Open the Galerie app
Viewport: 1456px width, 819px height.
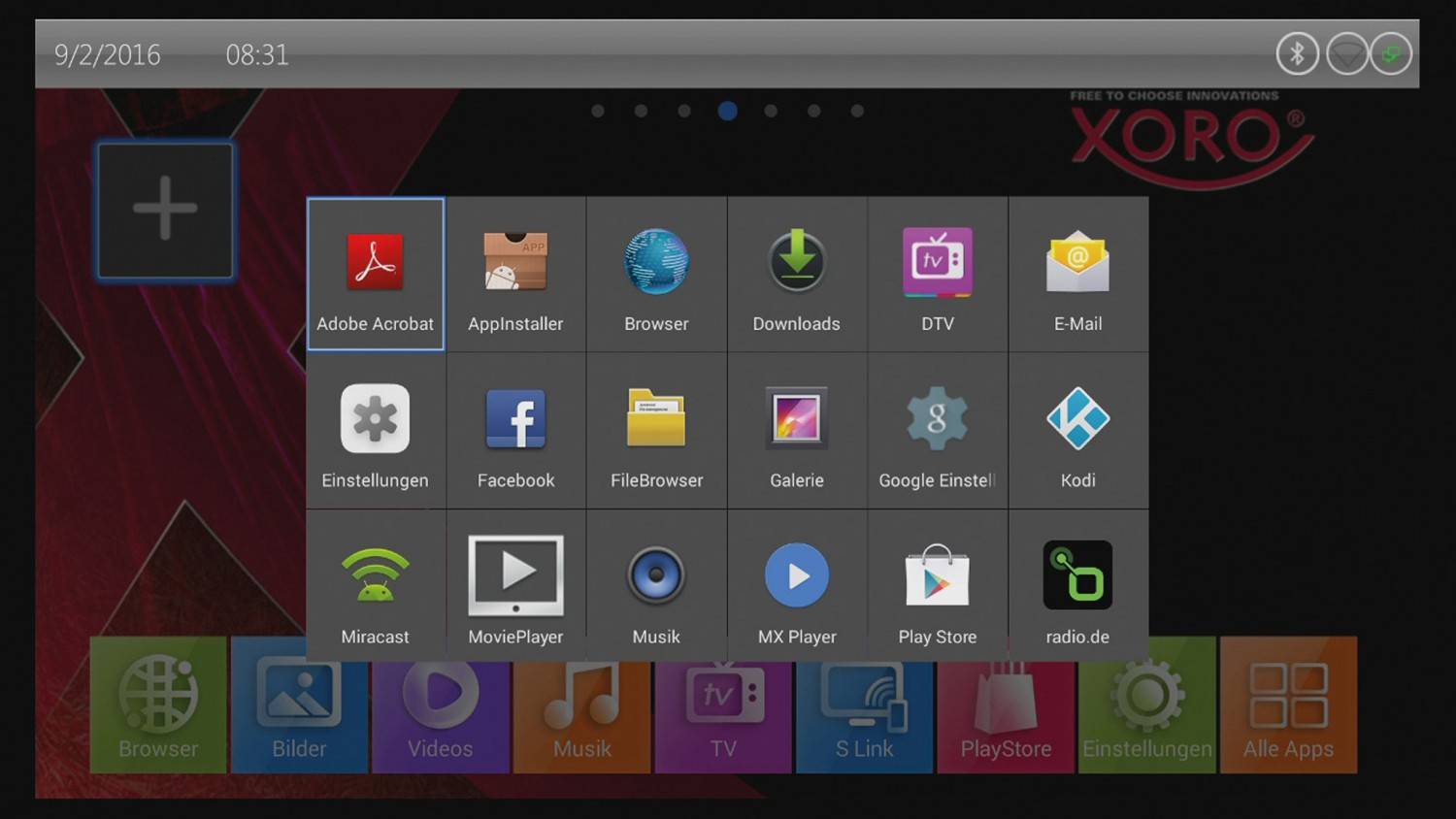click(x=797, y=431)
